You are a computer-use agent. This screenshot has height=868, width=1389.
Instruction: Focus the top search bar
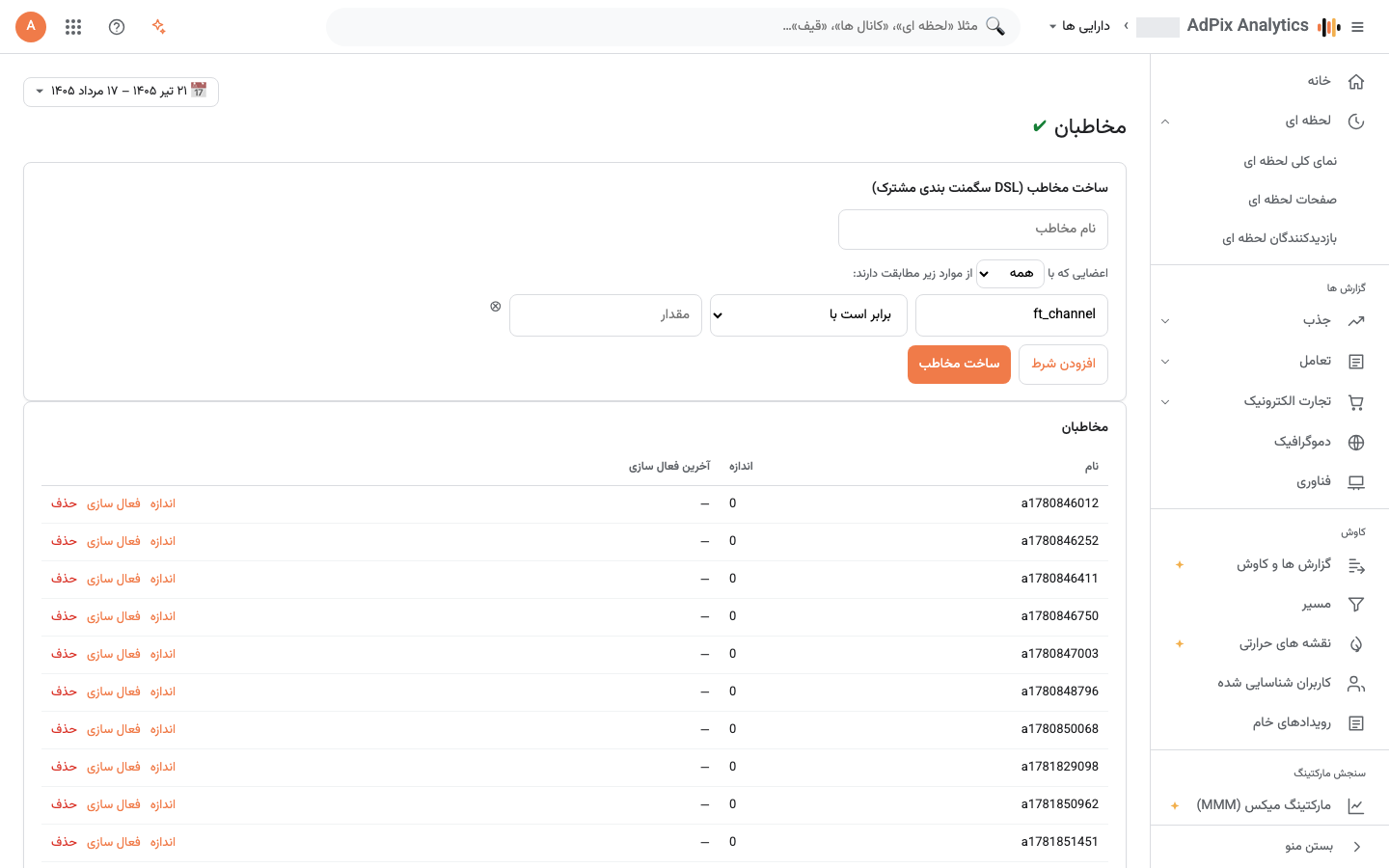pos(673,27)
